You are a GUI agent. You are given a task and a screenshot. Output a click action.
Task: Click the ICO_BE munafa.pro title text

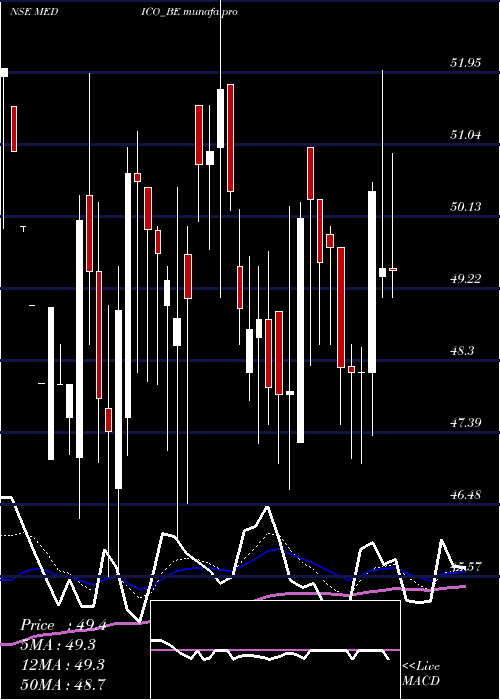pos(189,12)
